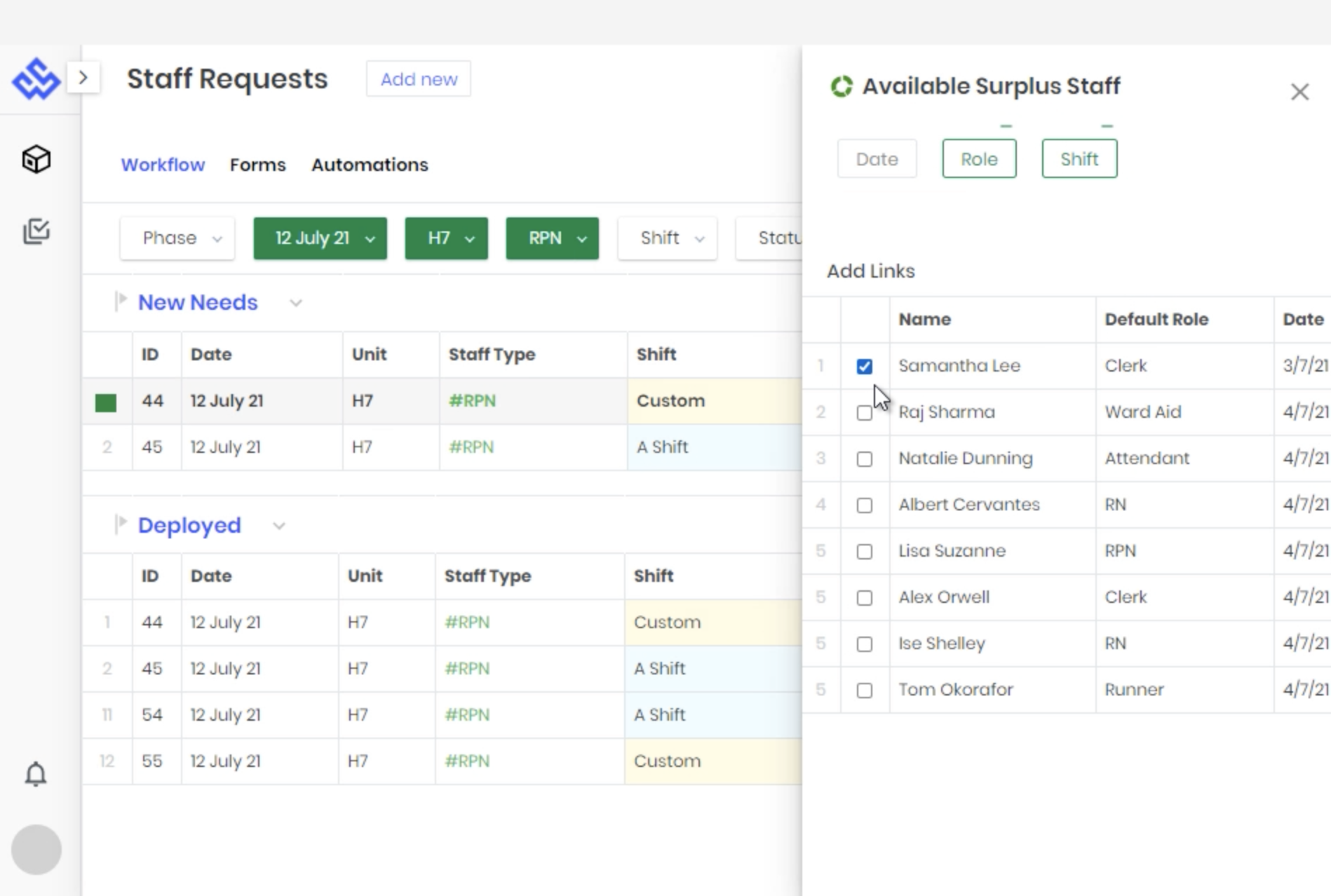Click the user avatar circle
Screen dimensions: 1331x896
(36, 849)
